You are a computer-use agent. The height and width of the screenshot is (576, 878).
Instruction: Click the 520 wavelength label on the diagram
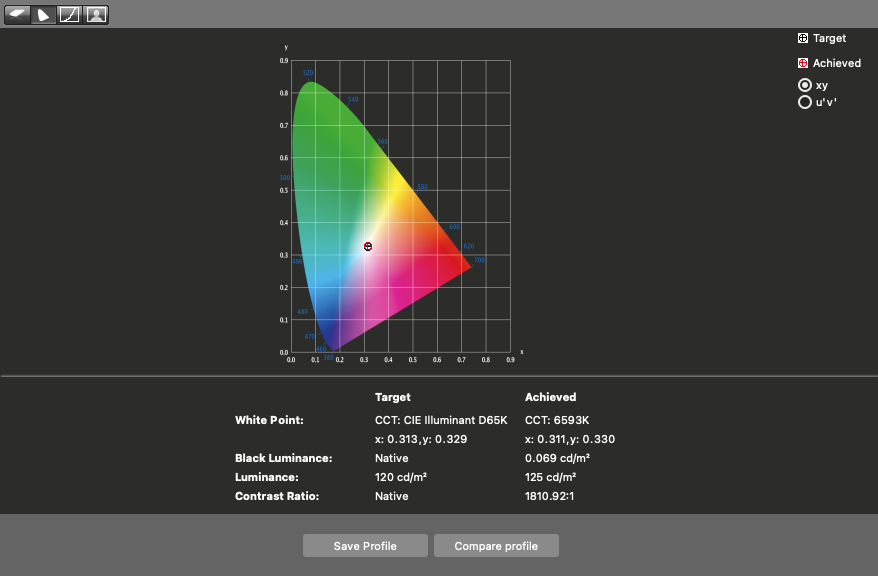308,73
